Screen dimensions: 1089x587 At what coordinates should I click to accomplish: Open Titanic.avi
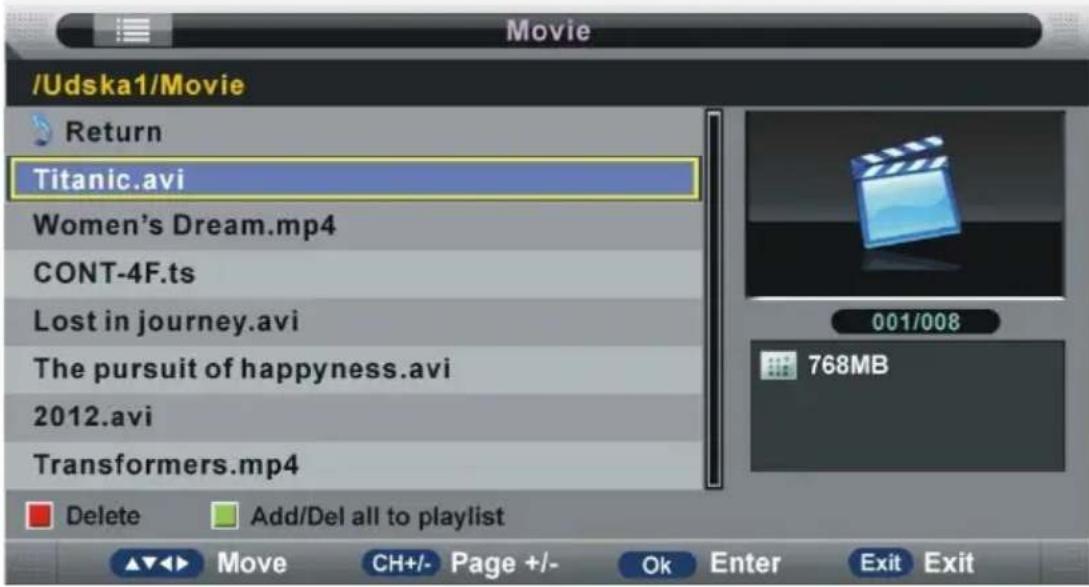354,179
